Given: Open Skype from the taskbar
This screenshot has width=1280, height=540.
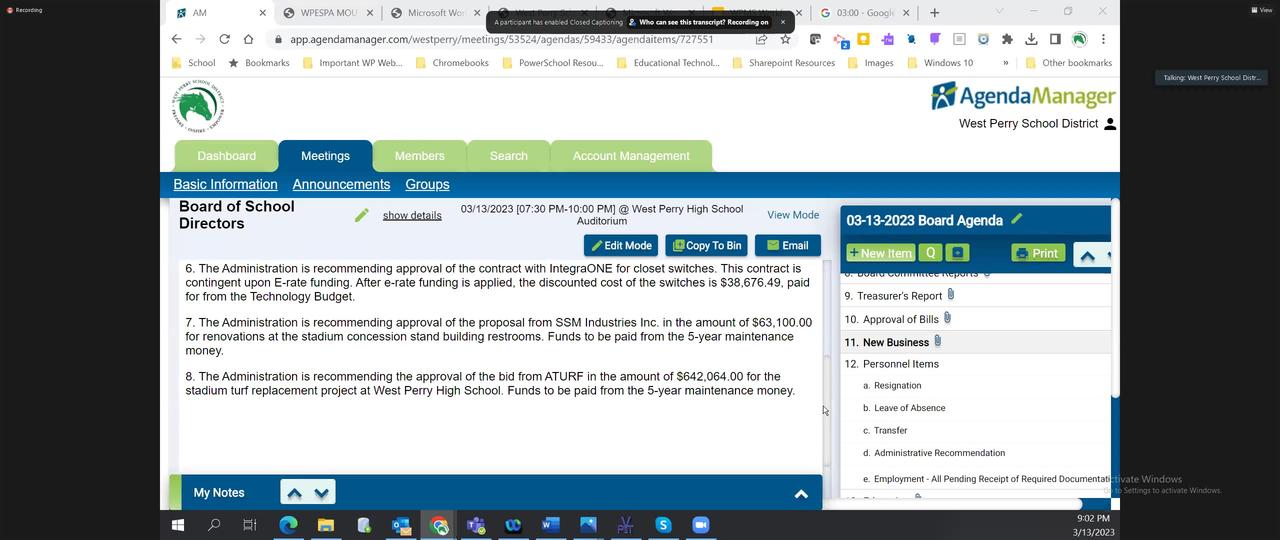Looking at the screenshot, I should [663, 524].
